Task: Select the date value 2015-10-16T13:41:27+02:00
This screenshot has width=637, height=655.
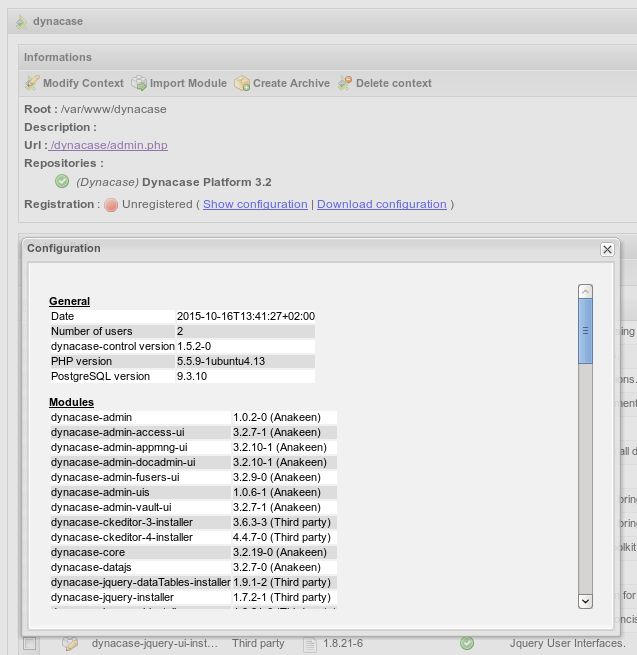Action: click(246, 316)
